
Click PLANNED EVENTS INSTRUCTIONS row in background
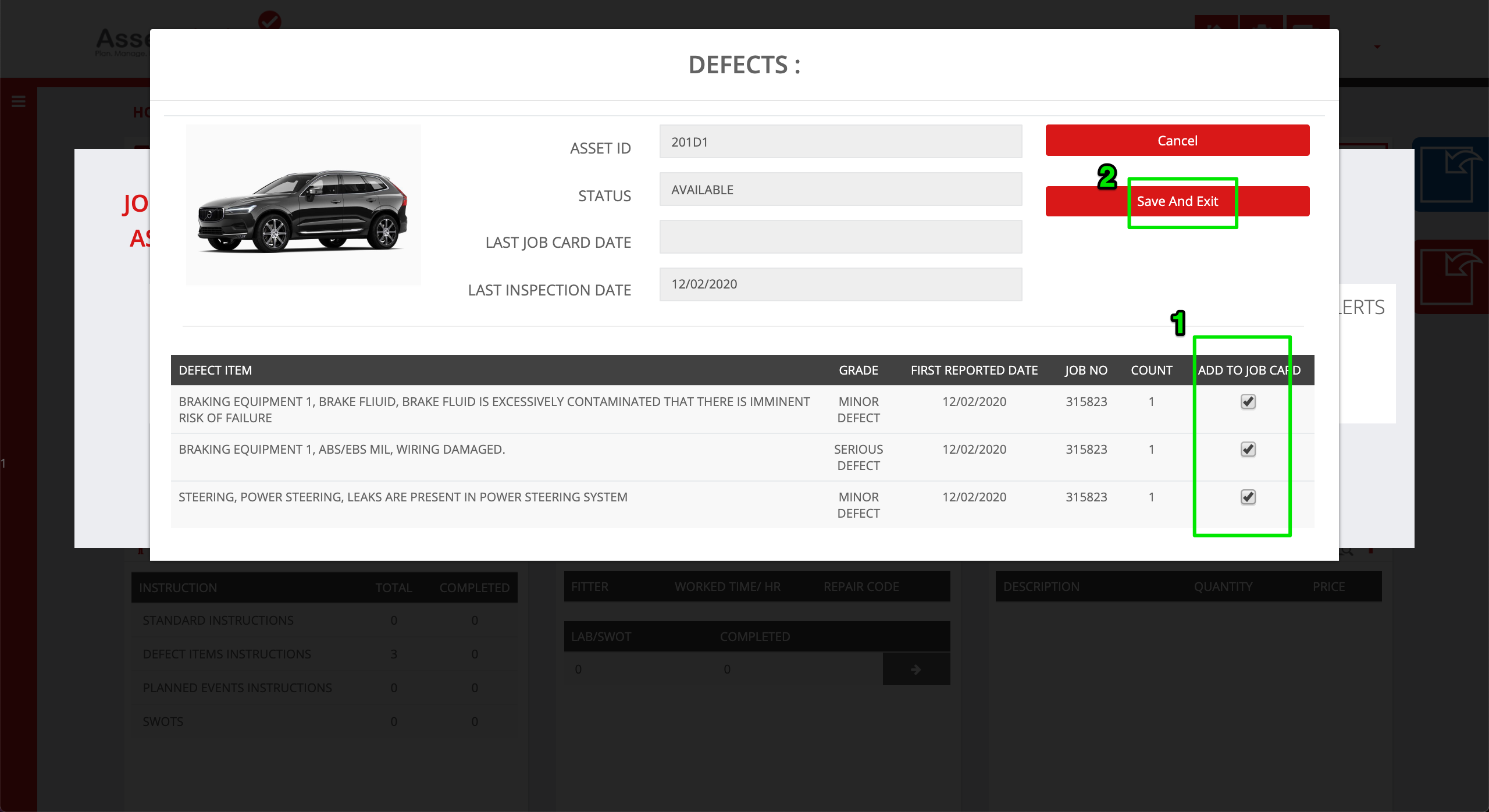(325, 688)
